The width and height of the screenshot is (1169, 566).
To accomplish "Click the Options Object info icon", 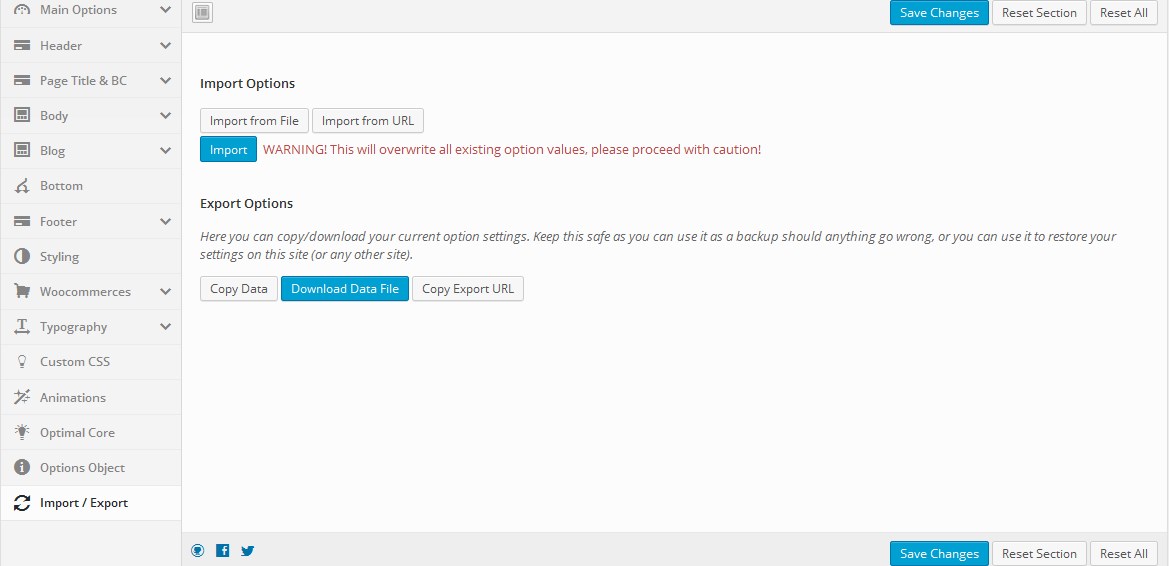I will point(21,468).
